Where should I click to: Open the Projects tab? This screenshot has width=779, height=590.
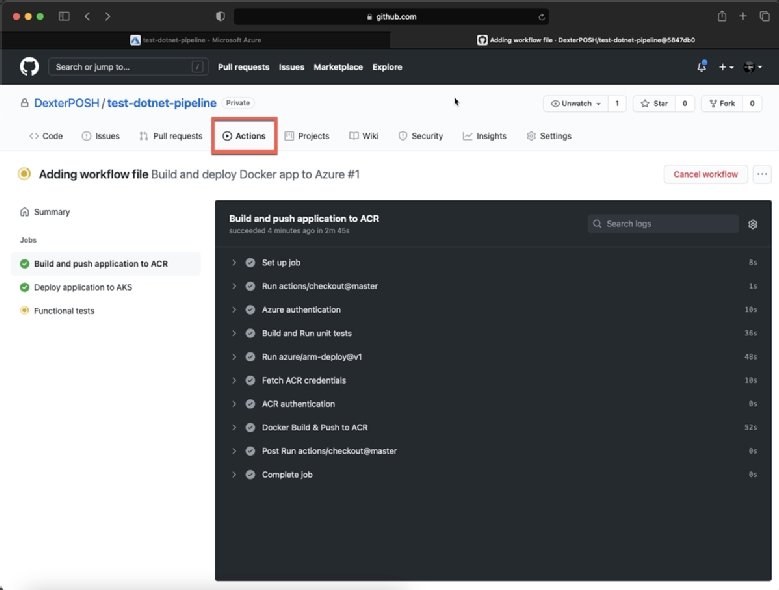(307, 136)
